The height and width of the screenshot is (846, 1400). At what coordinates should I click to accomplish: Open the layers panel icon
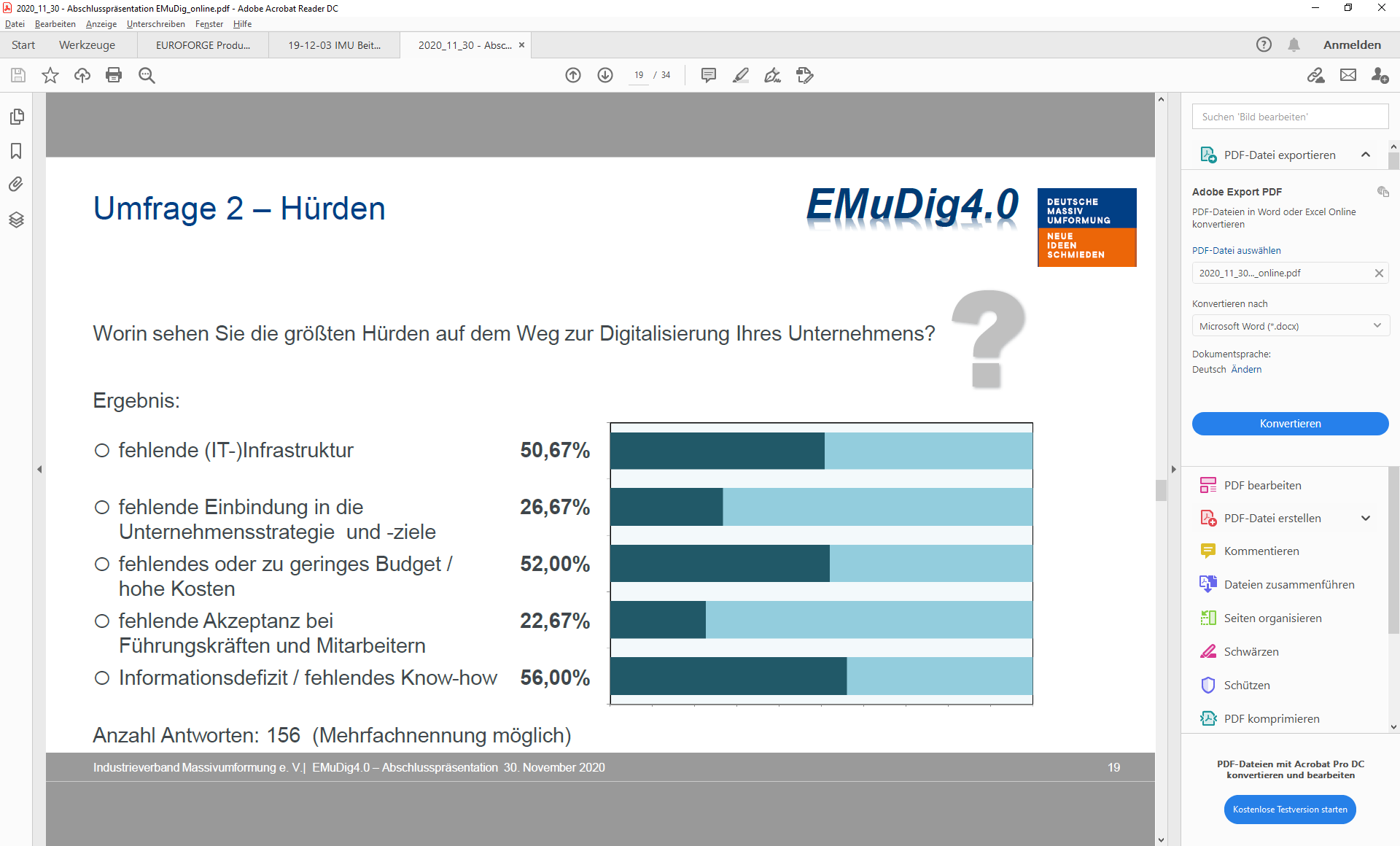[x=16, y=220]
